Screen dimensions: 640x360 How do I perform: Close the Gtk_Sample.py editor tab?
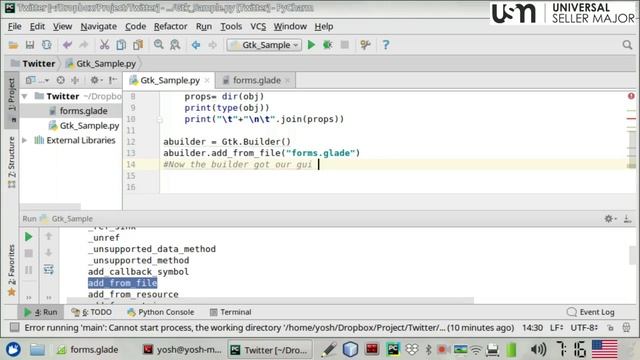pyautogui.click(x=207, y=80)
